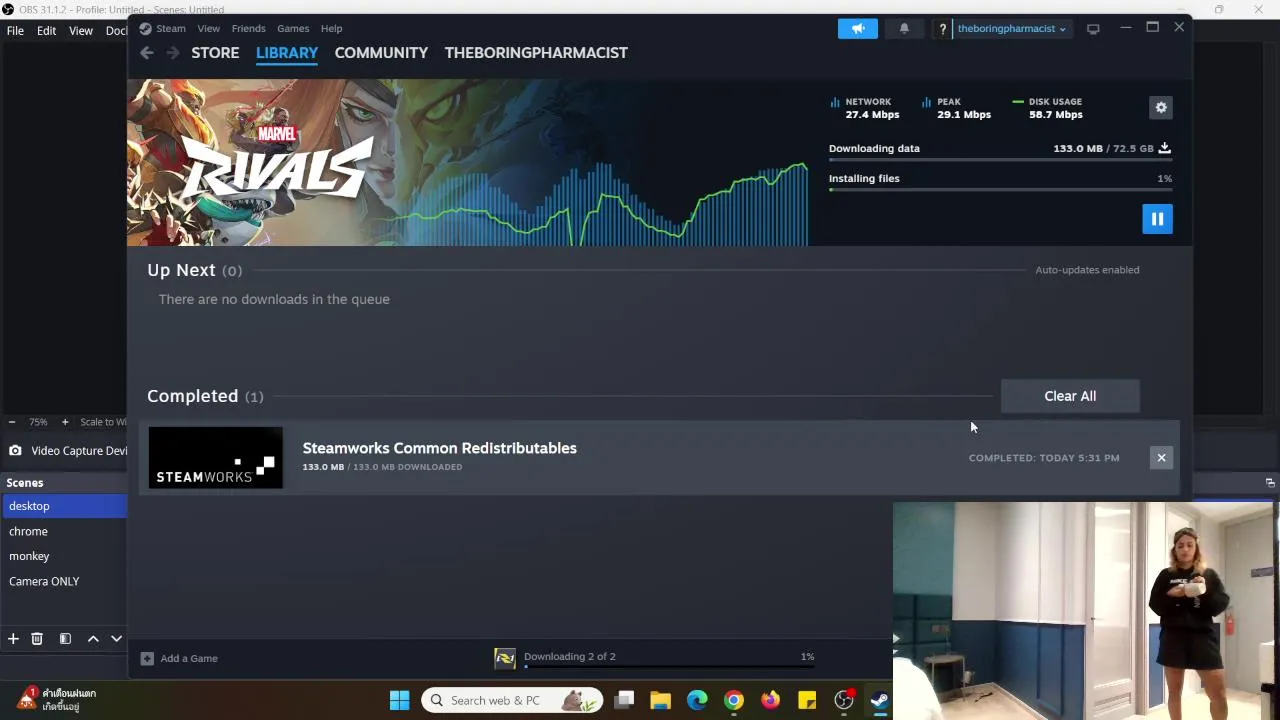1280x720 pixels.
Task: Add a new scene with plus icon
Action: 13,638
